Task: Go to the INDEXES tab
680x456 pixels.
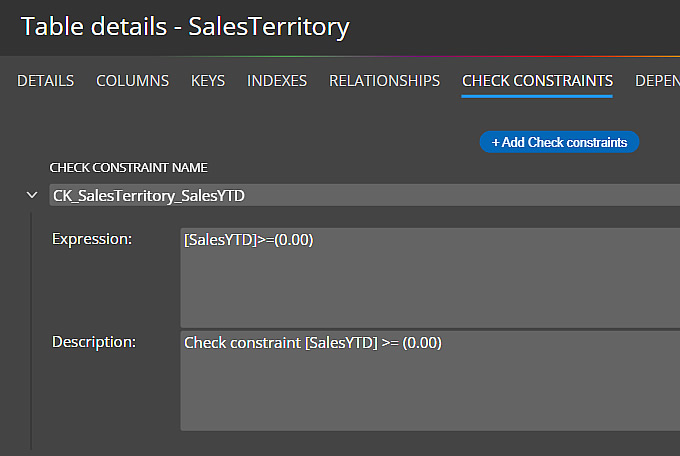Action: point(277,81)
